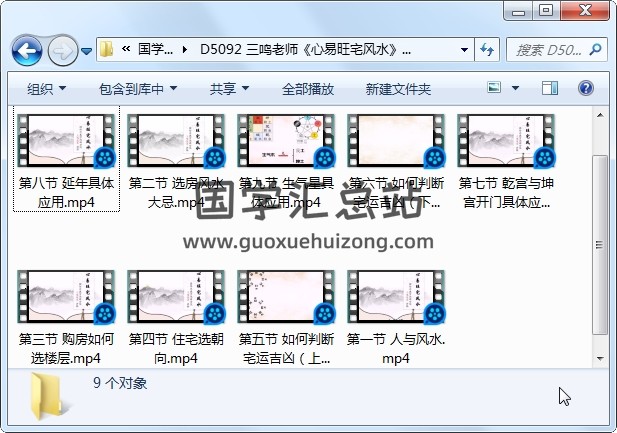
Task: Click the scrollbar up arrow
Action: (600, 115)
